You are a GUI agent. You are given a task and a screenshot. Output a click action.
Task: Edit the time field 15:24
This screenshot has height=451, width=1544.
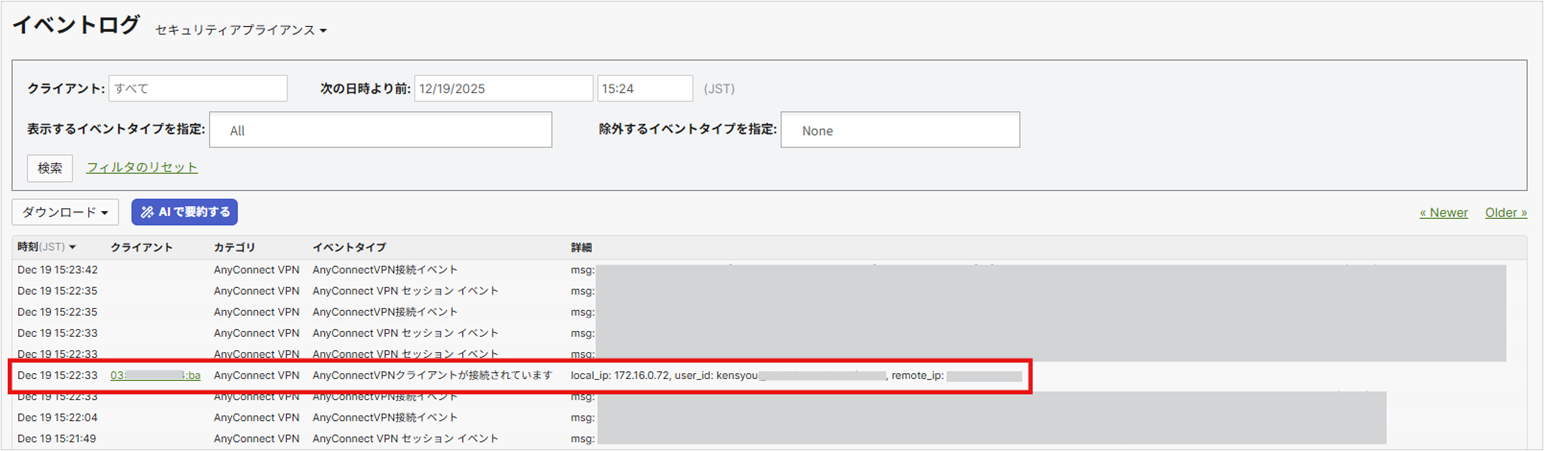coord(645,88)
